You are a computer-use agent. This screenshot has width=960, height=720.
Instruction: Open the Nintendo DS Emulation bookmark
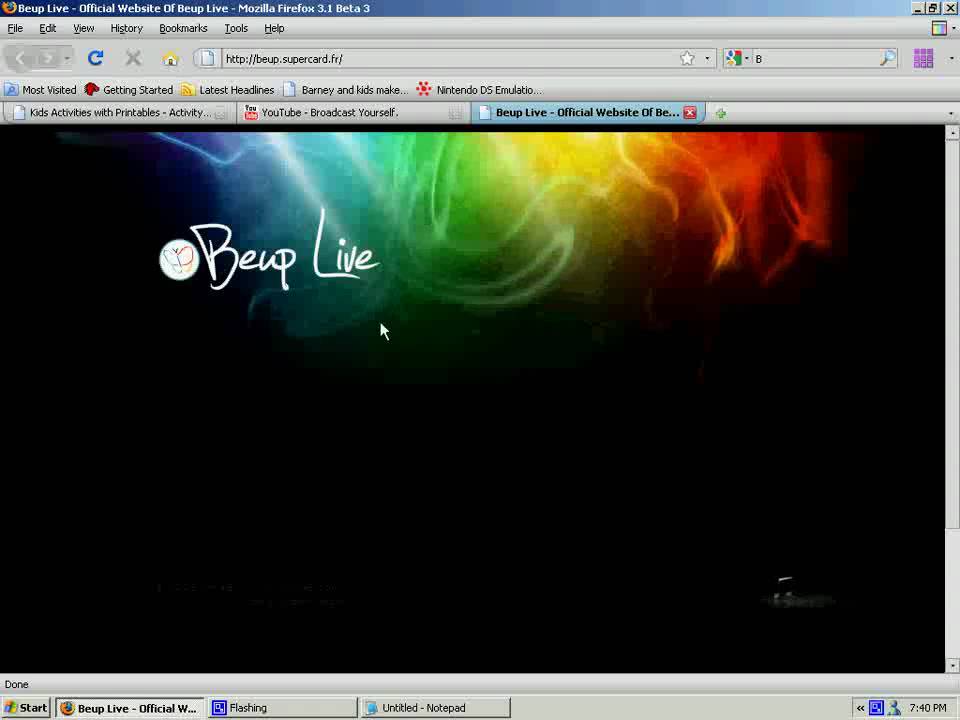click(479, 90)
